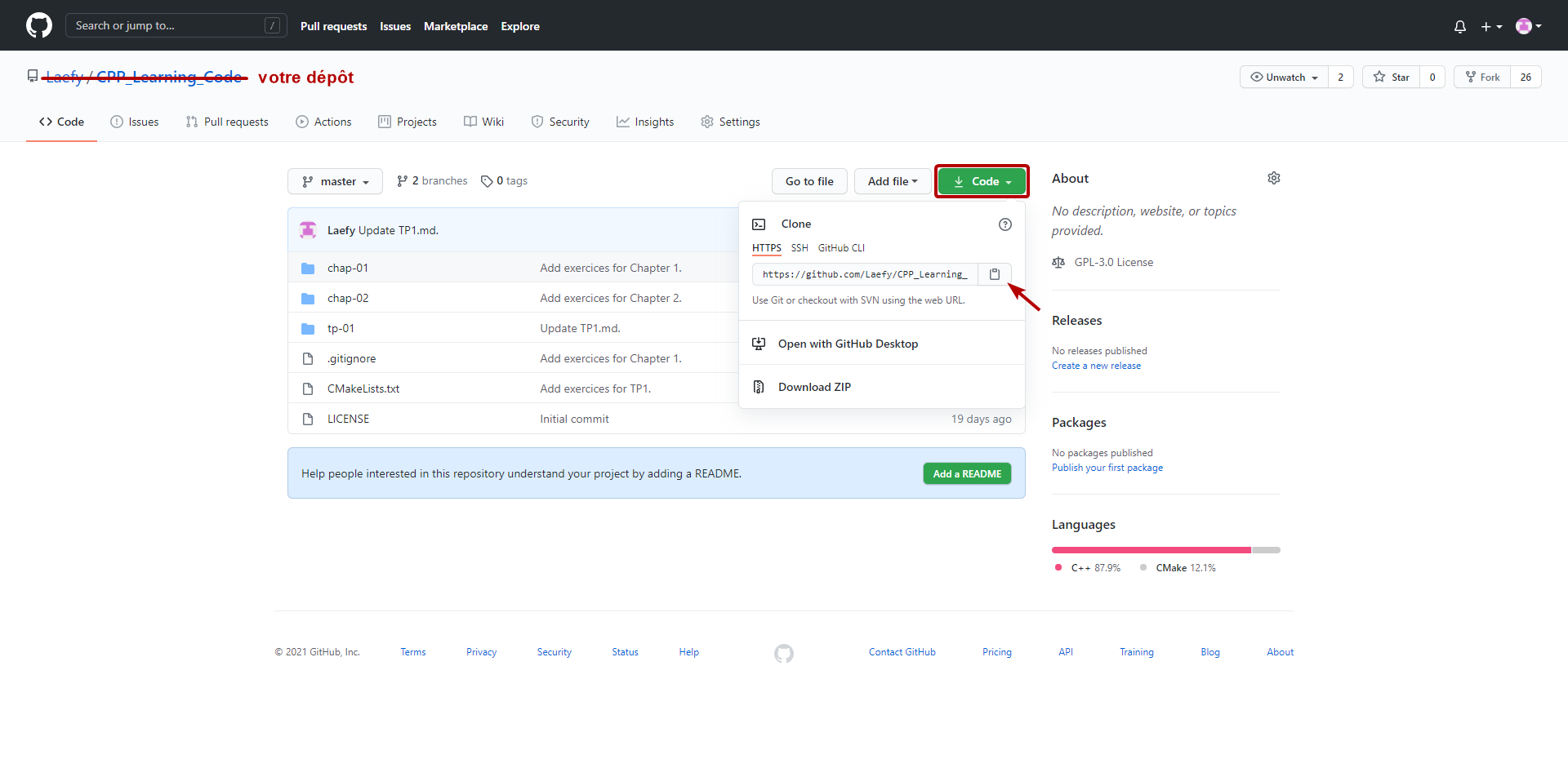
Task: Switch to the Insights tab
Action: click(x=645, y=122)
